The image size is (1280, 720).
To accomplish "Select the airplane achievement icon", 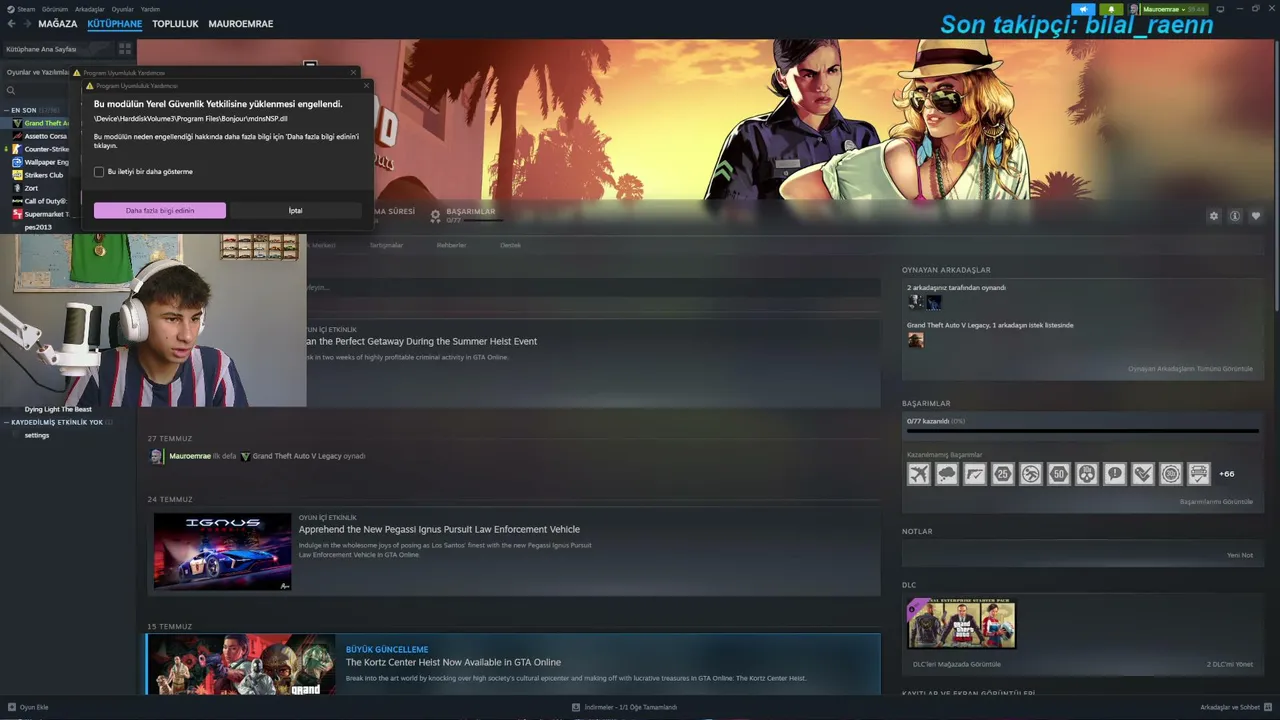I will click(919, 474).
